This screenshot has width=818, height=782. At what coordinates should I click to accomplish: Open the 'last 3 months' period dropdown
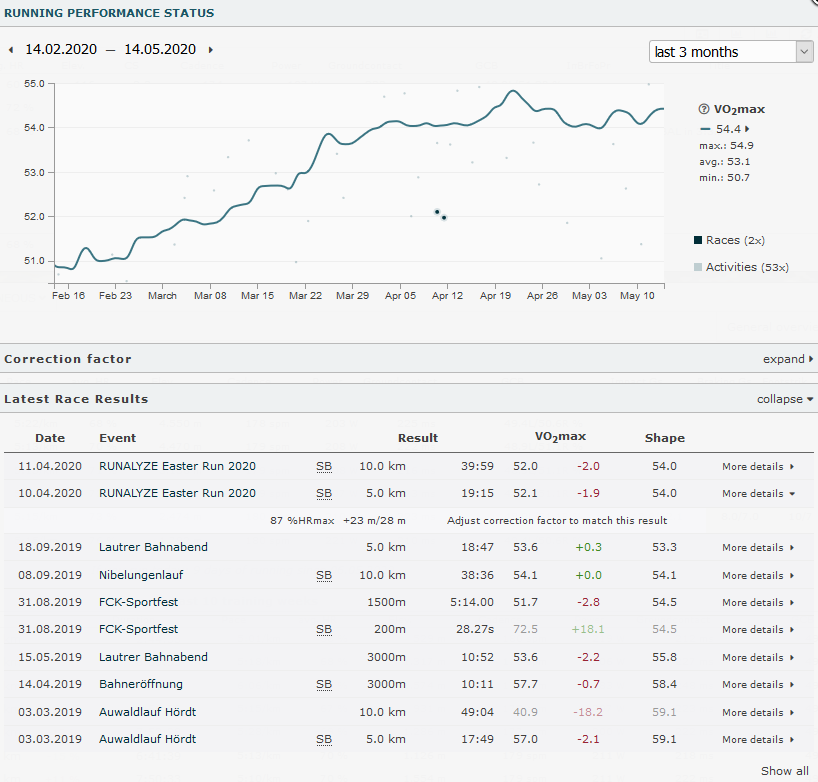click(730, 52)
